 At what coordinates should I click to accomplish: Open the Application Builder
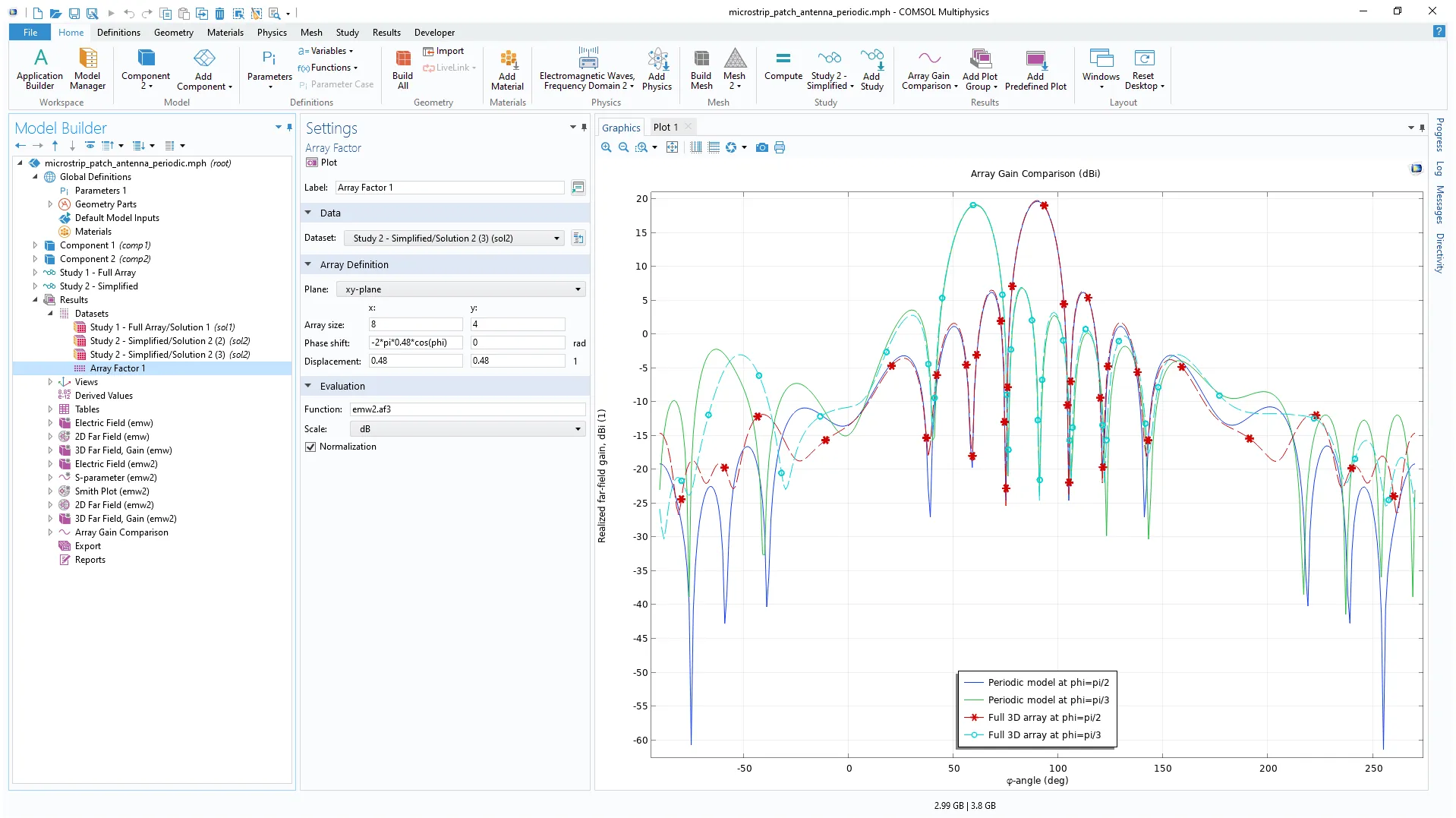[x=39, y=68]
